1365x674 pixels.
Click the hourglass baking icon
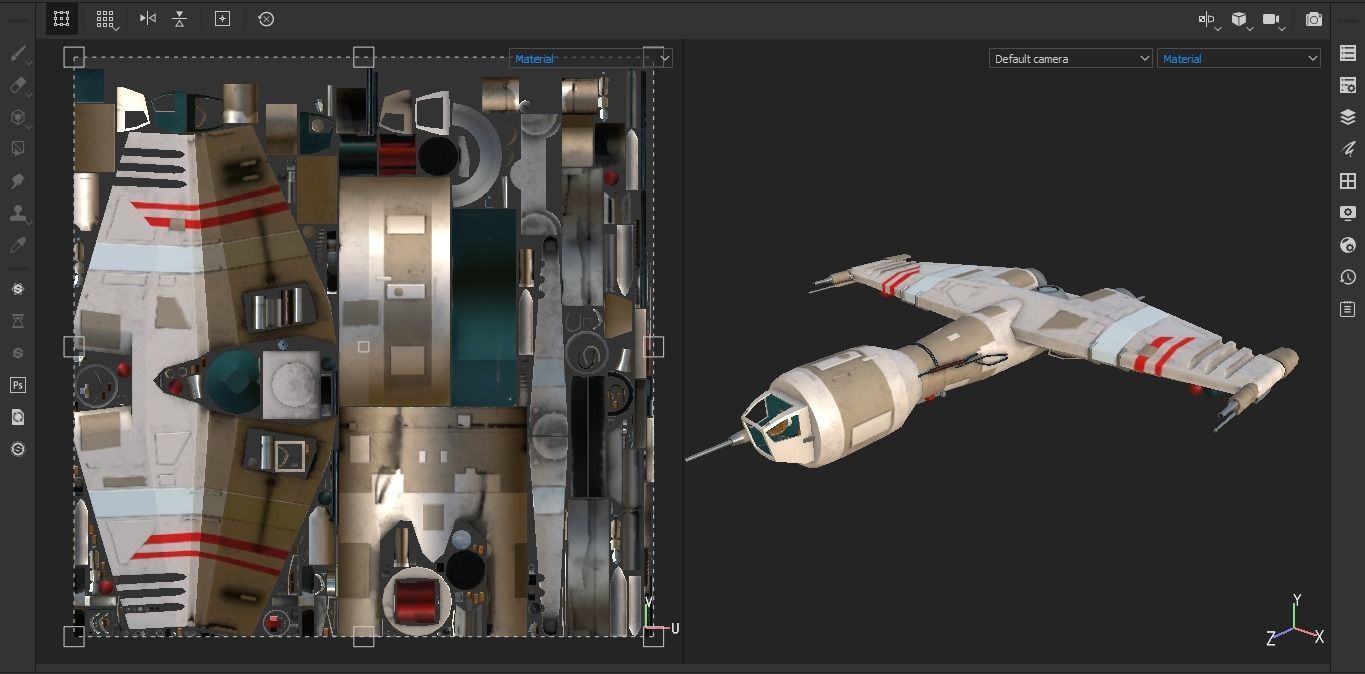tap(17, 321)
